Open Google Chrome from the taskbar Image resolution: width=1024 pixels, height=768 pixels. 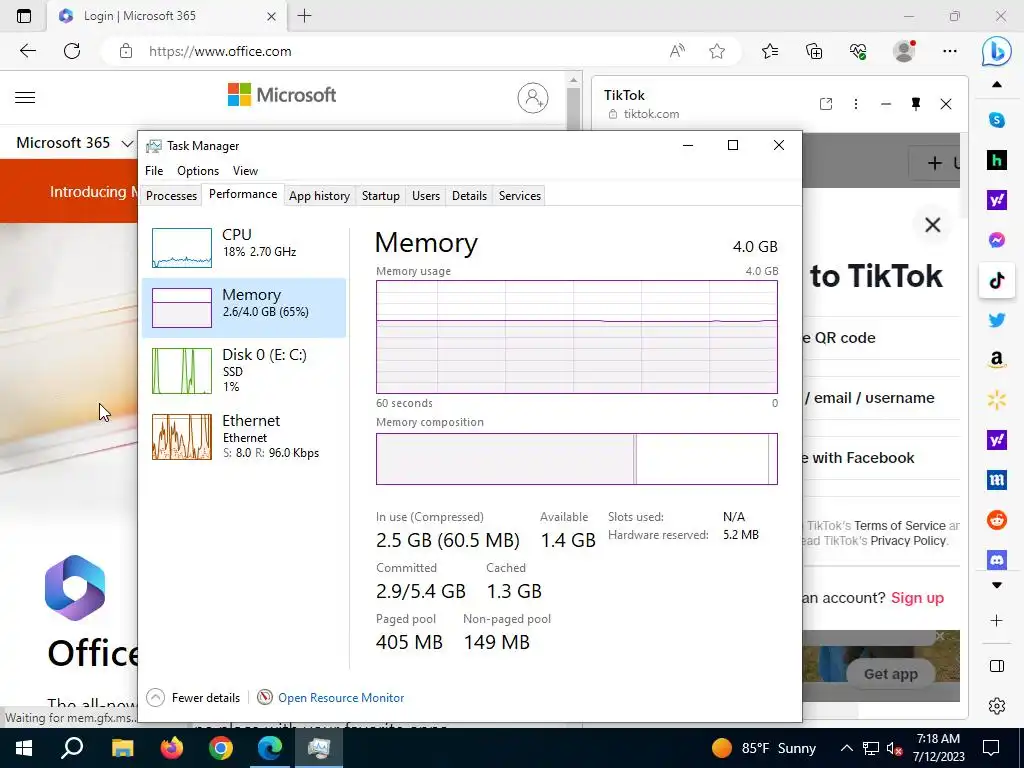pos(221,748)
